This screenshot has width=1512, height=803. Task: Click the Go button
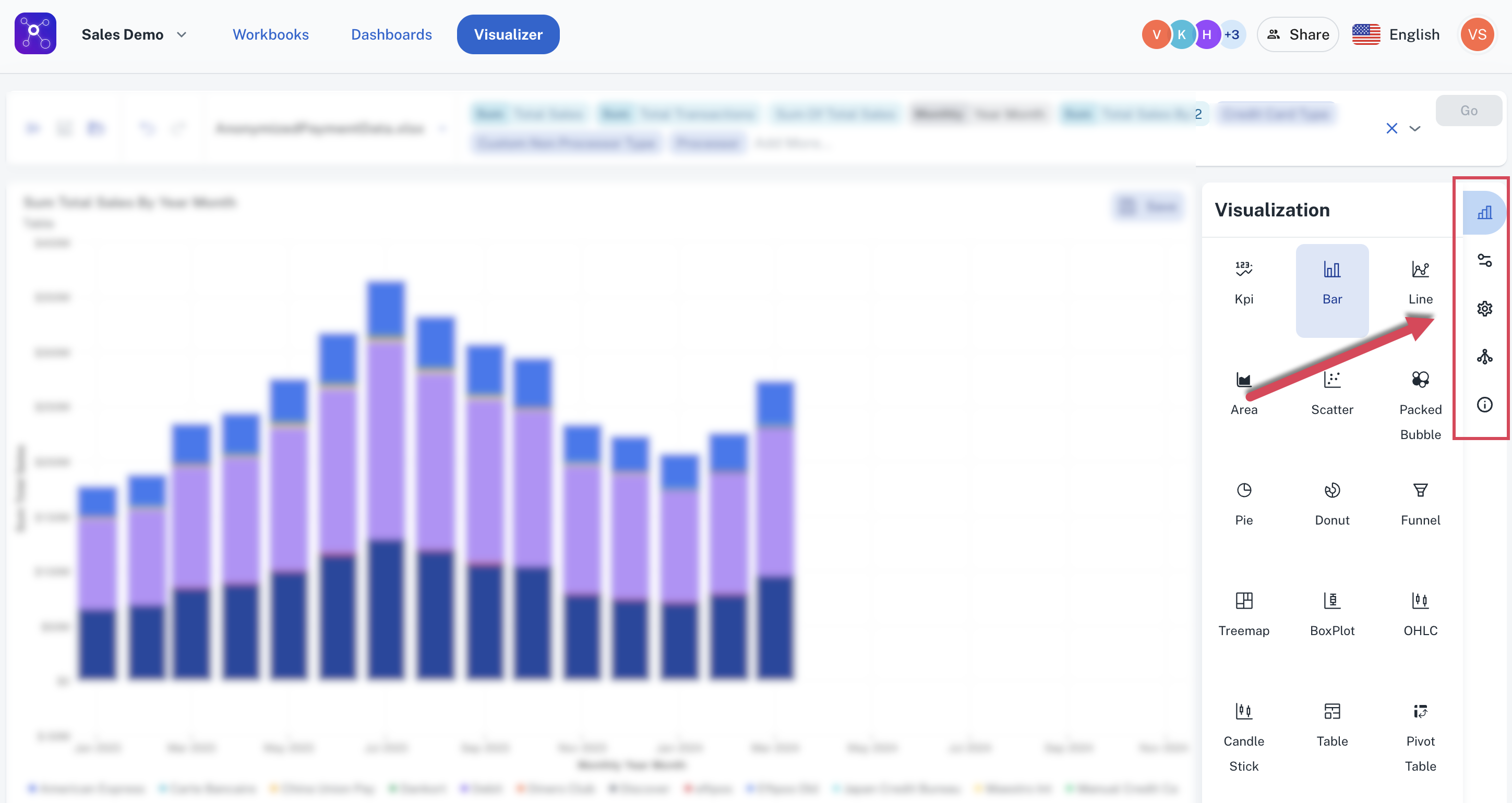click(1469, 110)
